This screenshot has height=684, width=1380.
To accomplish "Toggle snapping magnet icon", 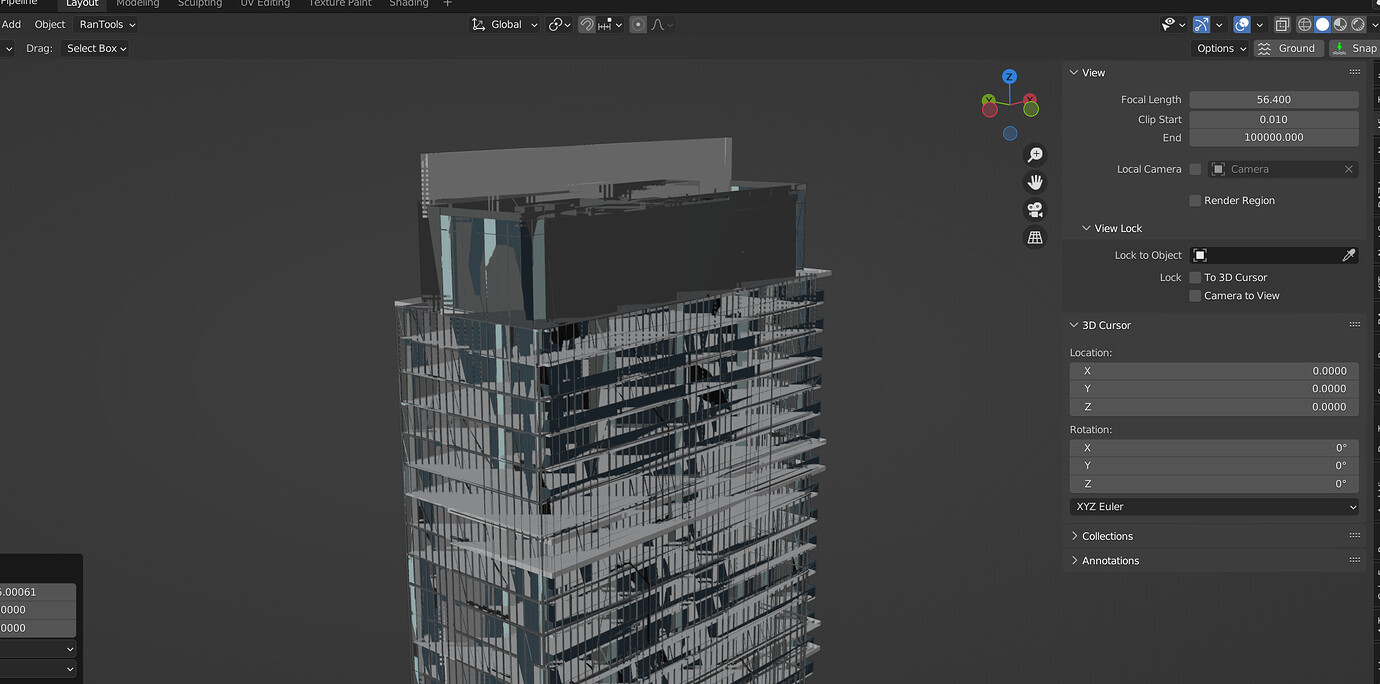I will click(587, 25).
